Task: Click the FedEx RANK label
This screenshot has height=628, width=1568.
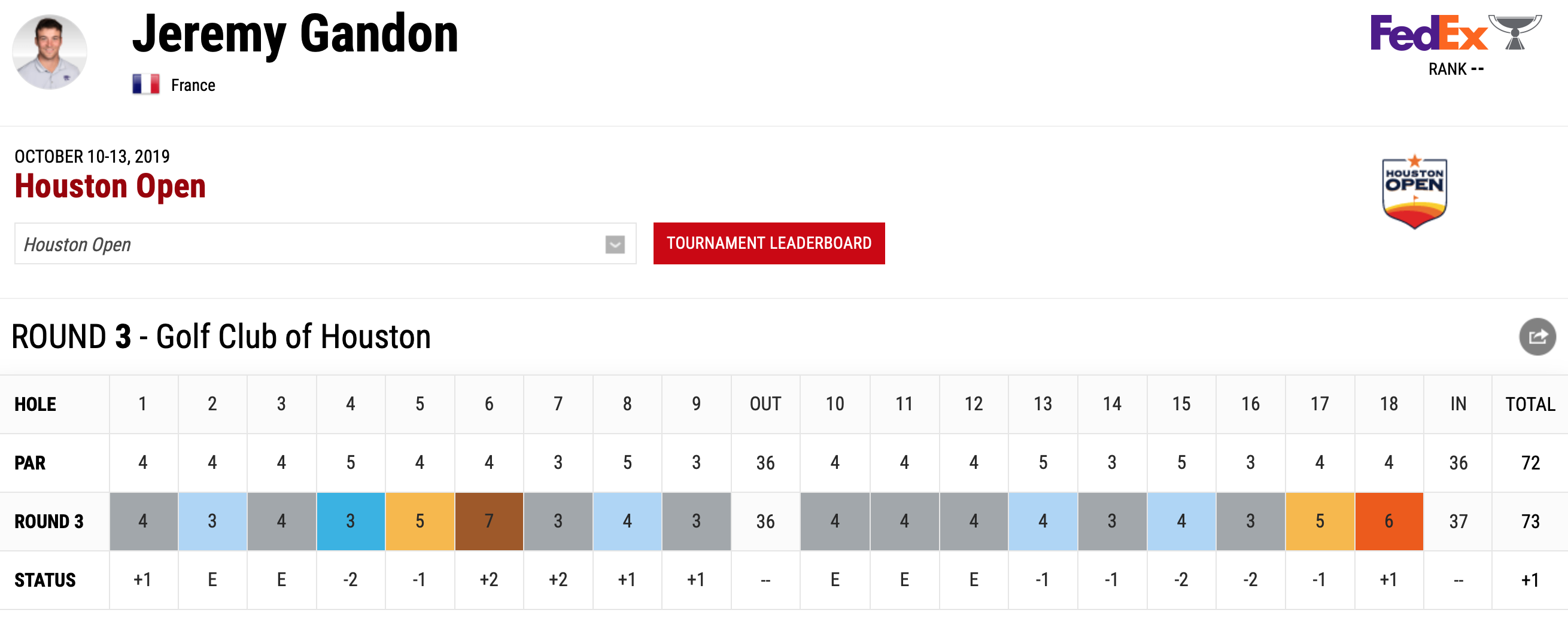Action: point(1456,69)
